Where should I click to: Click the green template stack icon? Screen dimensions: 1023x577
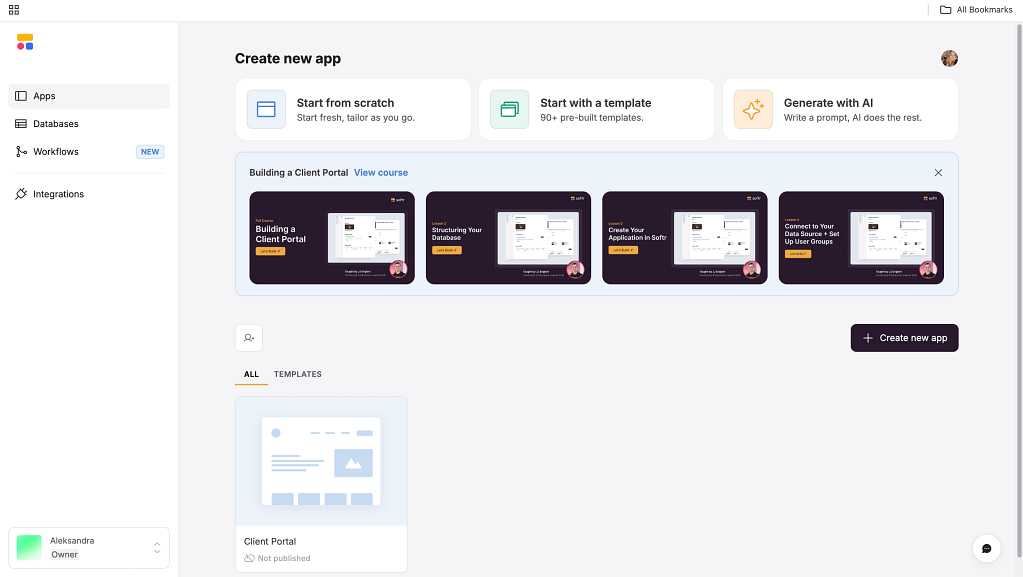coord(510,109)
